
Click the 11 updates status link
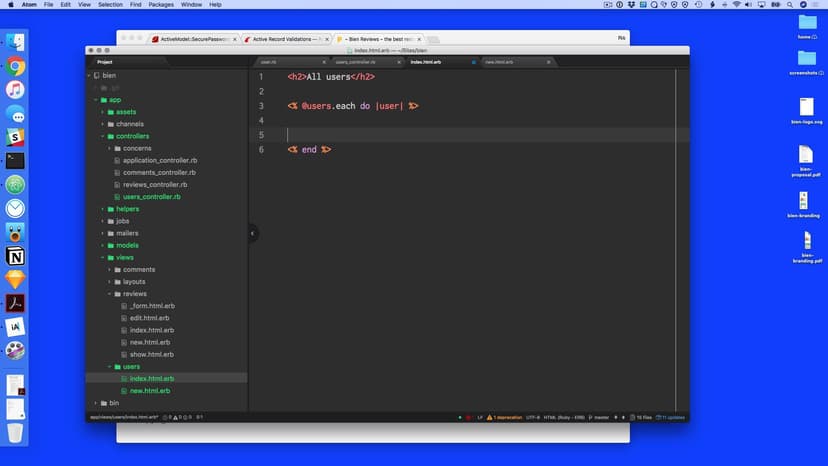click(x=672, y=417)
